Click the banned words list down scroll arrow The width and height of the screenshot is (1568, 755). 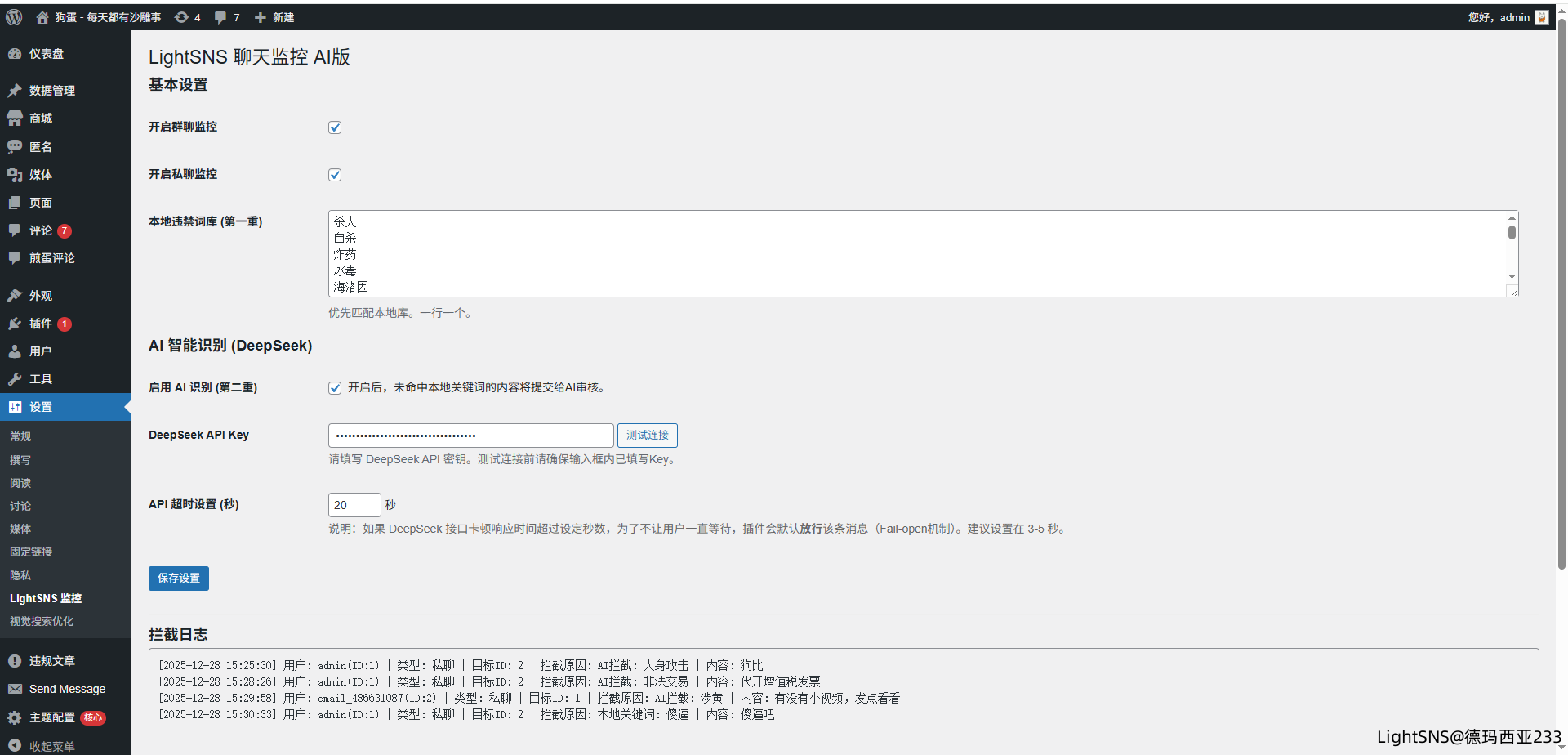tap(1512, 277)
